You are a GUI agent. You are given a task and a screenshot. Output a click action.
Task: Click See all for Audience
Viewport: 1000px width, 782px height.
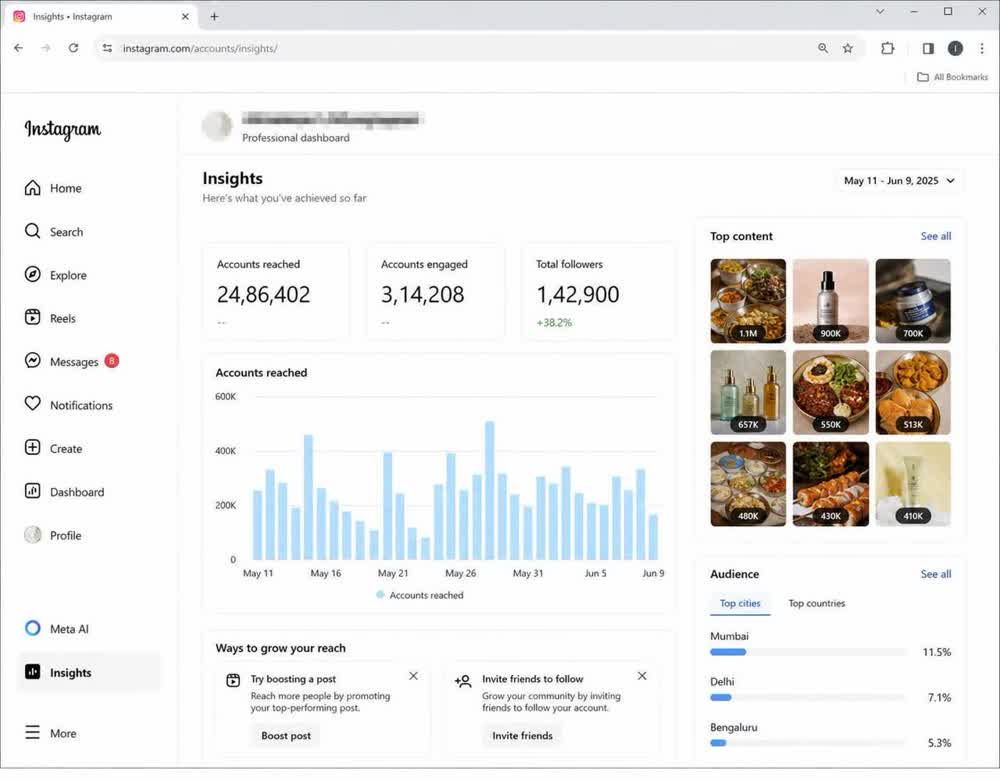coord(936,574)
